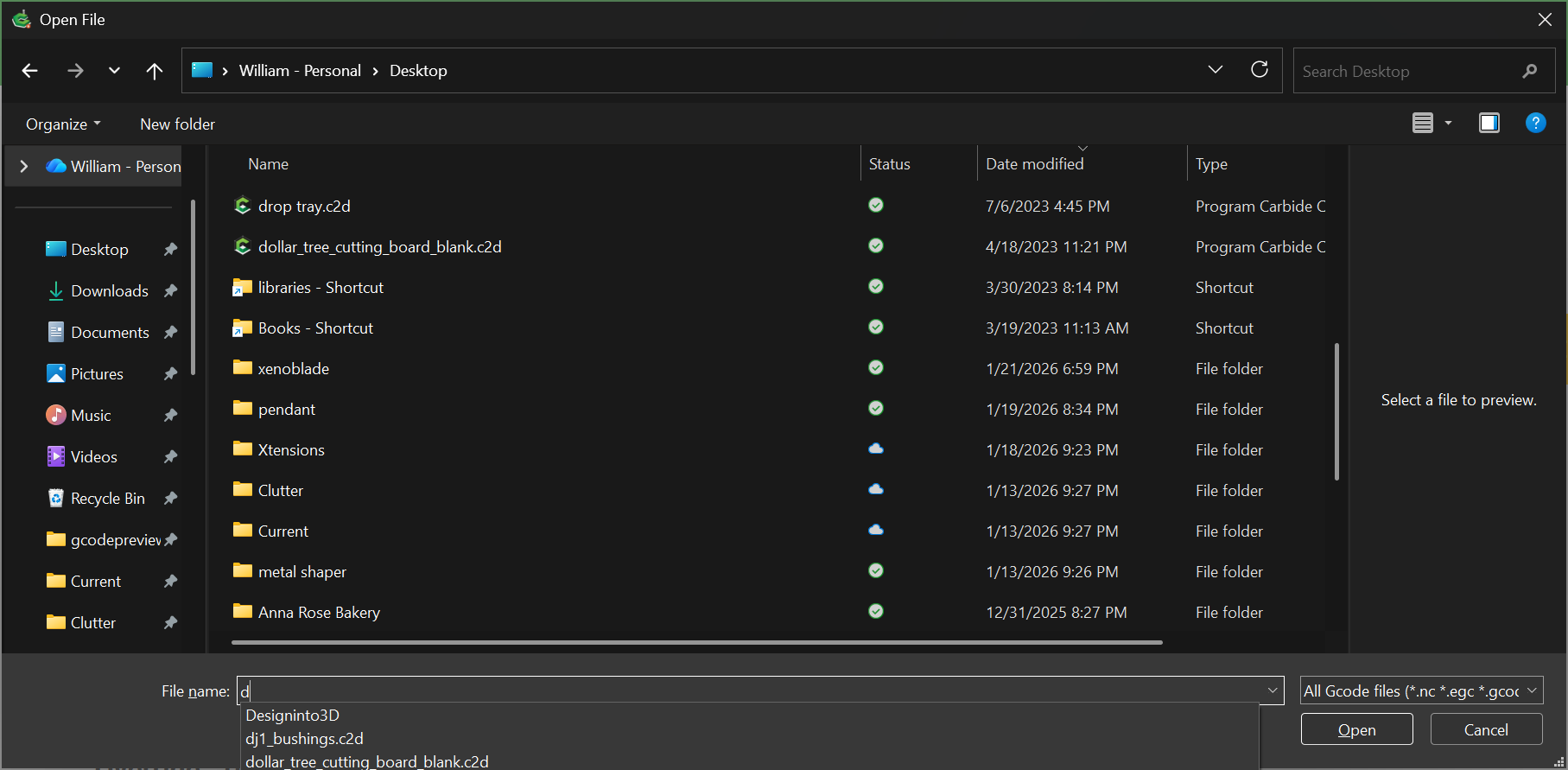Image resolution: width=1568 pixels, height=770 pixels.
Task: Open the recent locations dropdown arrow
Action: (114, 71)
